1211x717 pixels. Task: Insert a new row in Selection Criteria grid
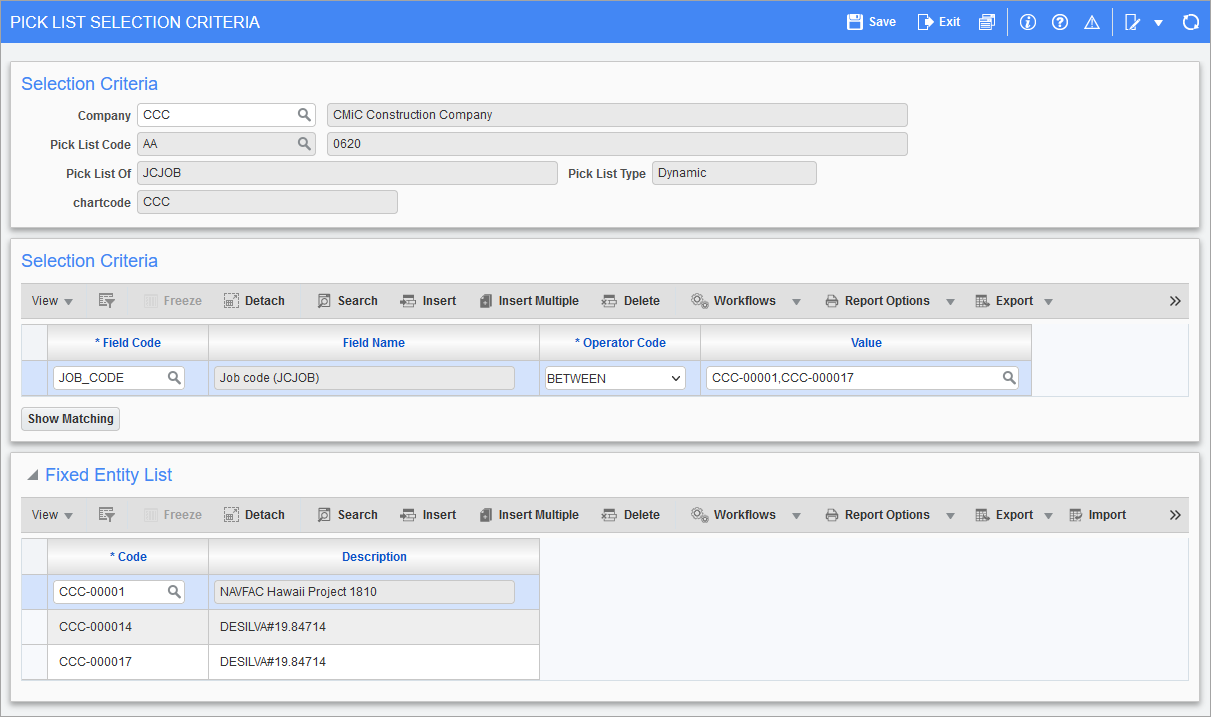coord(428,300)
